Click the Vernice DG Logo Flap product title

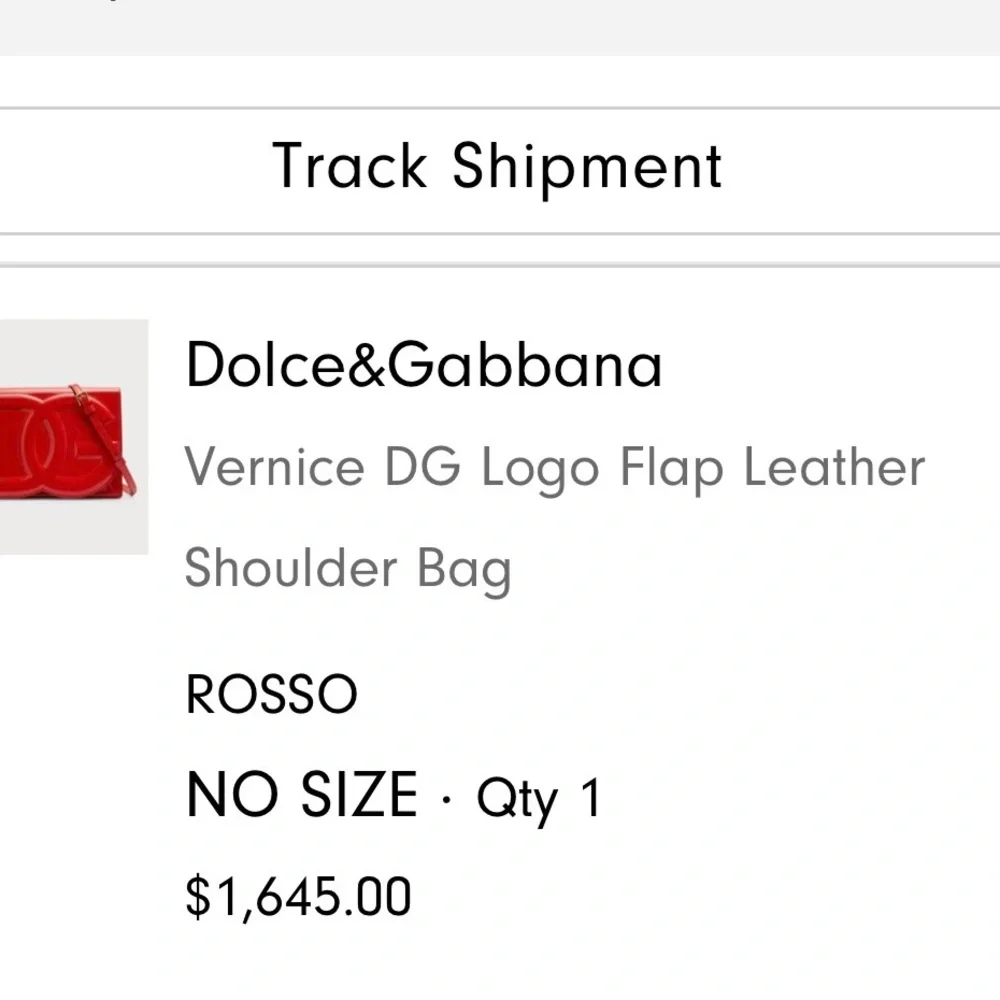click(554, 466)
